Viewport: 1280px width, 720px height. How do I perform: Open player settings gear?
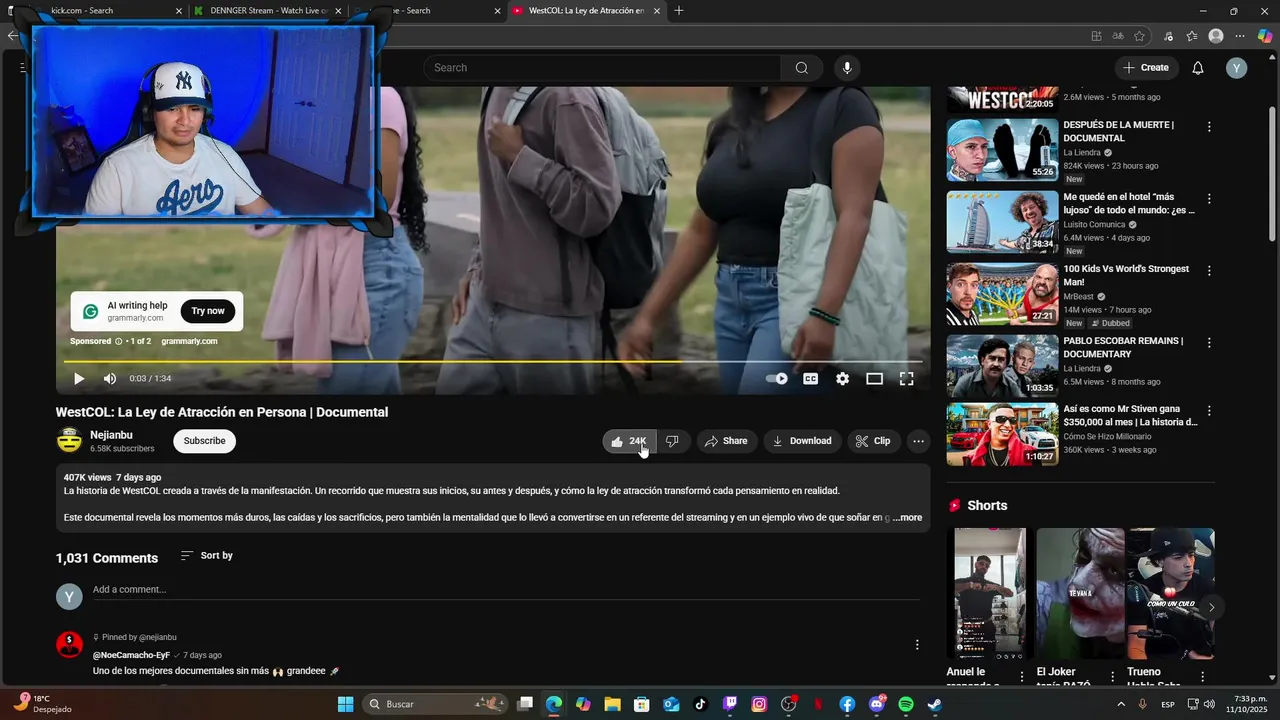point(843,379)
